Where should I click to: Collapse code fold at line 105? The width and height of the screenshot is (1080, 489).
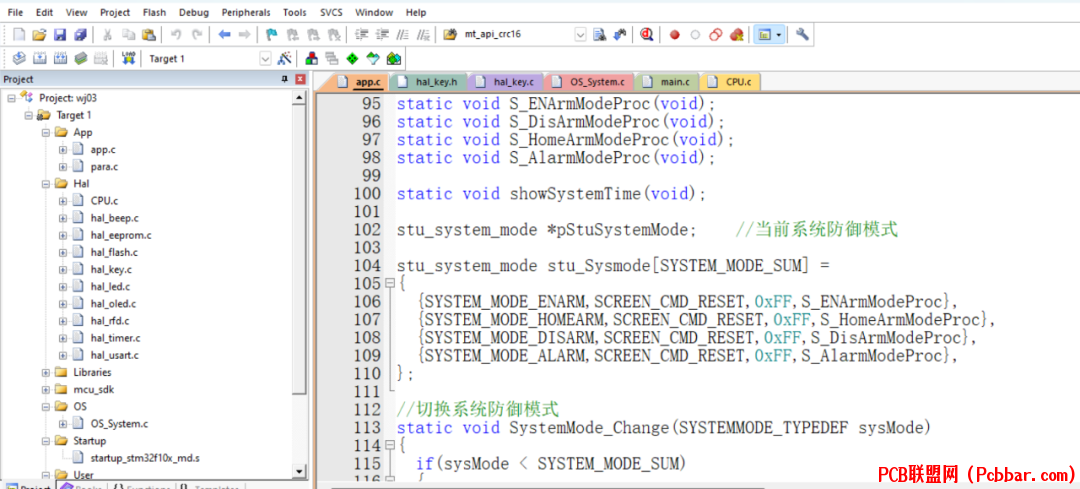(390, 283)
